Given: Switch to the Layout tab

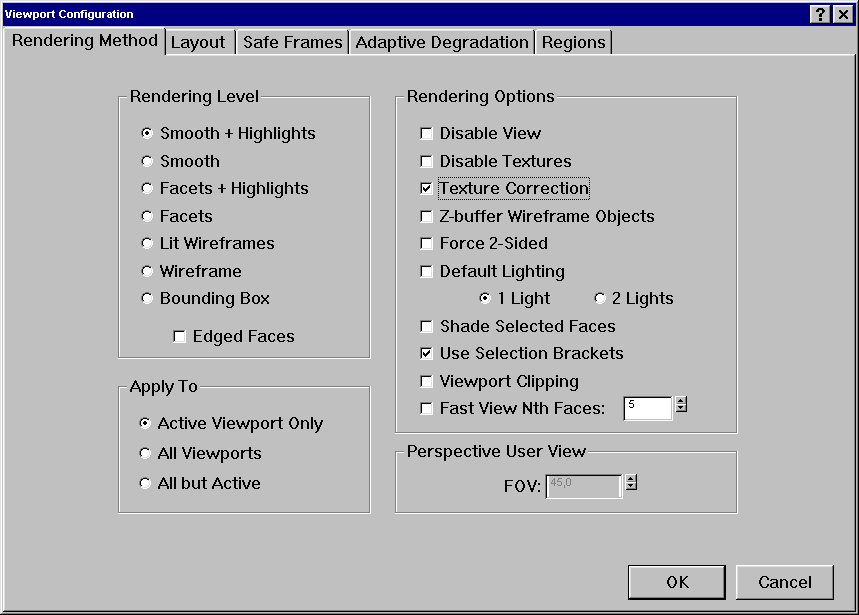Looking at the screenshot, I should pyautogui.click(x=198, y=42).
